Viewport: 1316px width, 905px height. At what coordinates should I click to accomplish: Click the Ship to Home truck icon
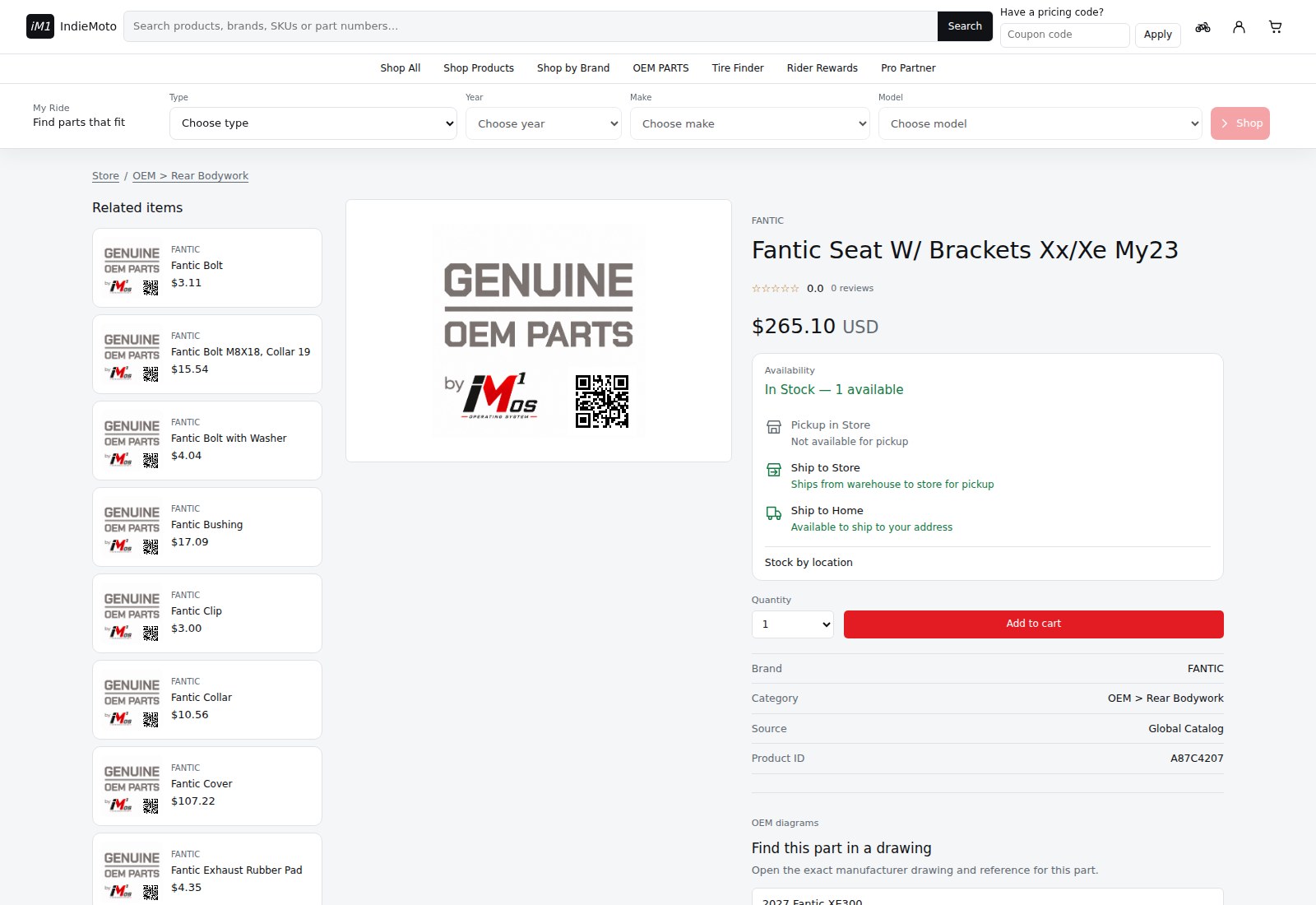[x=774, y=513]
